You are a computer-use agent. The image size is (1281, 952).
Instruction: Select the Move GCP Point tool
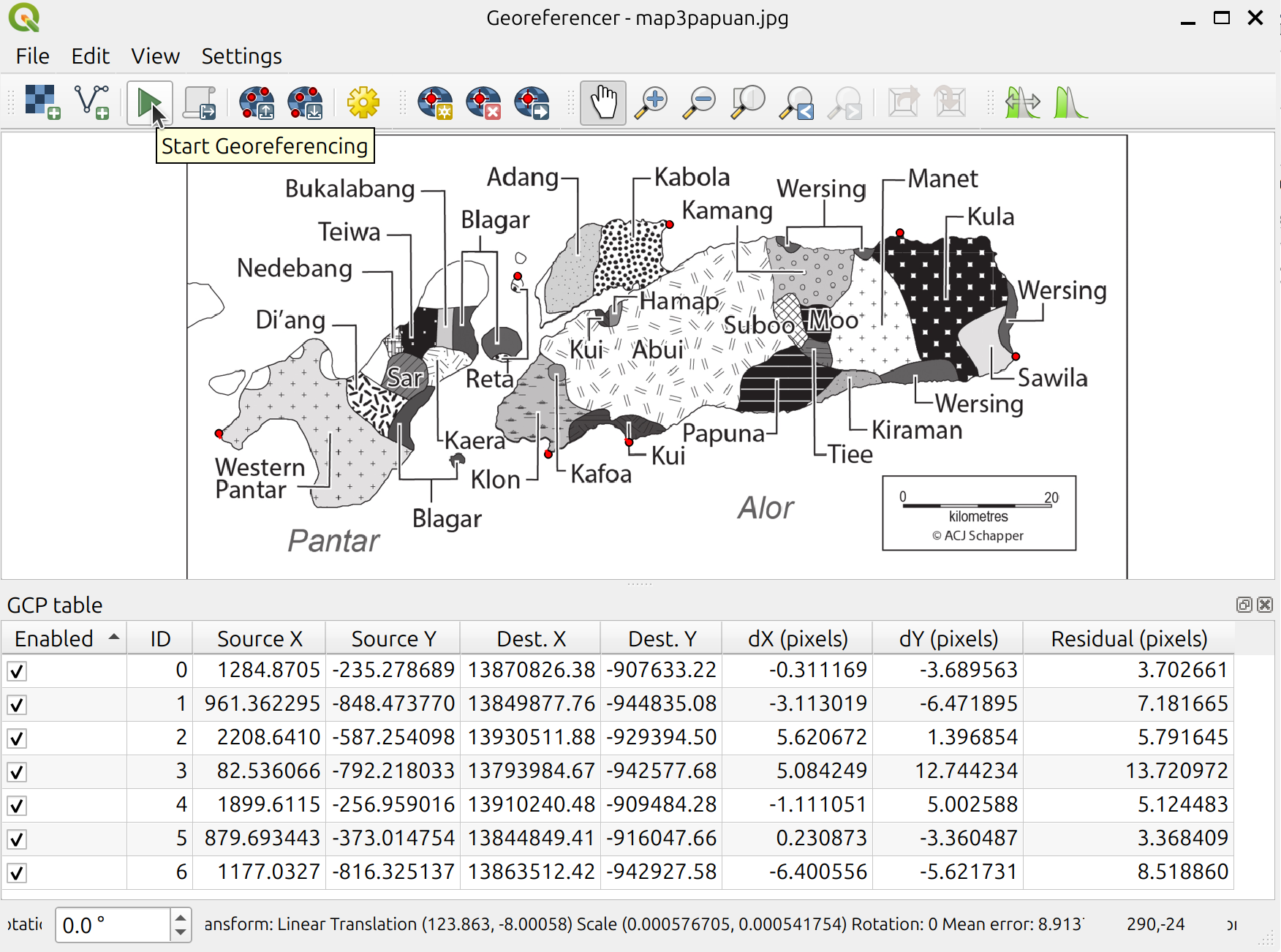coord(532,102)
